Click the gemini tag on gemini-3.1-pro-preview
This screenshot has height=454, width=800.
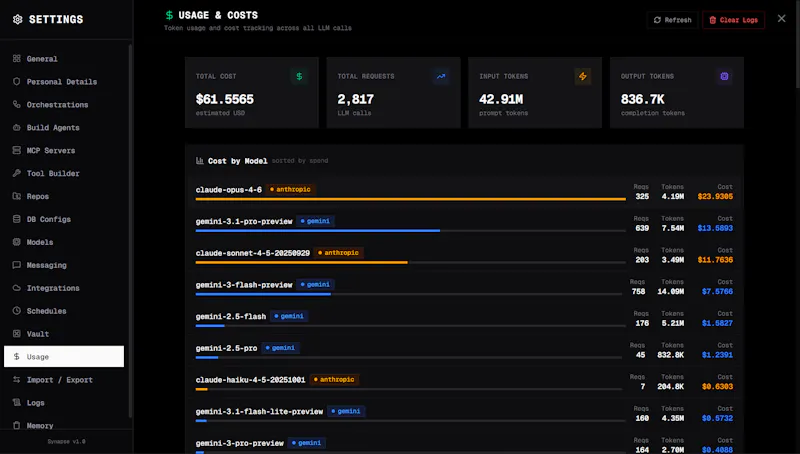[315, 221]
